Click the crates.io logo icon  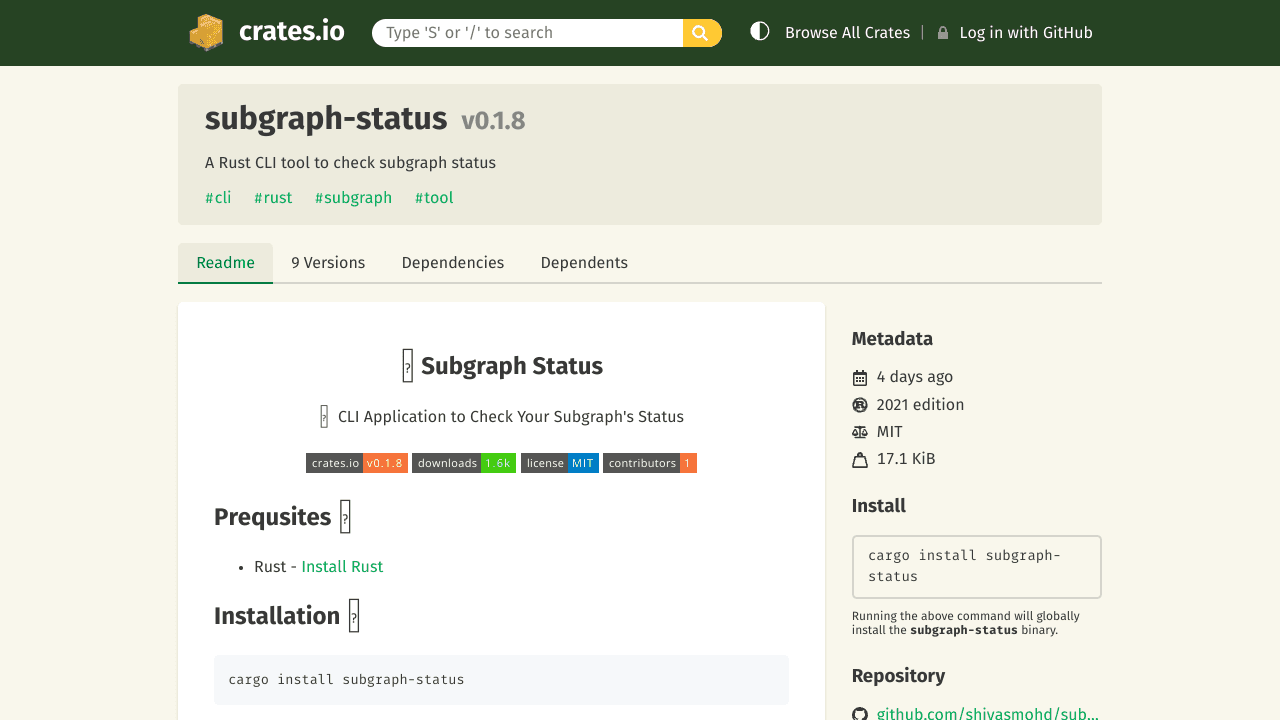[206, 33]
